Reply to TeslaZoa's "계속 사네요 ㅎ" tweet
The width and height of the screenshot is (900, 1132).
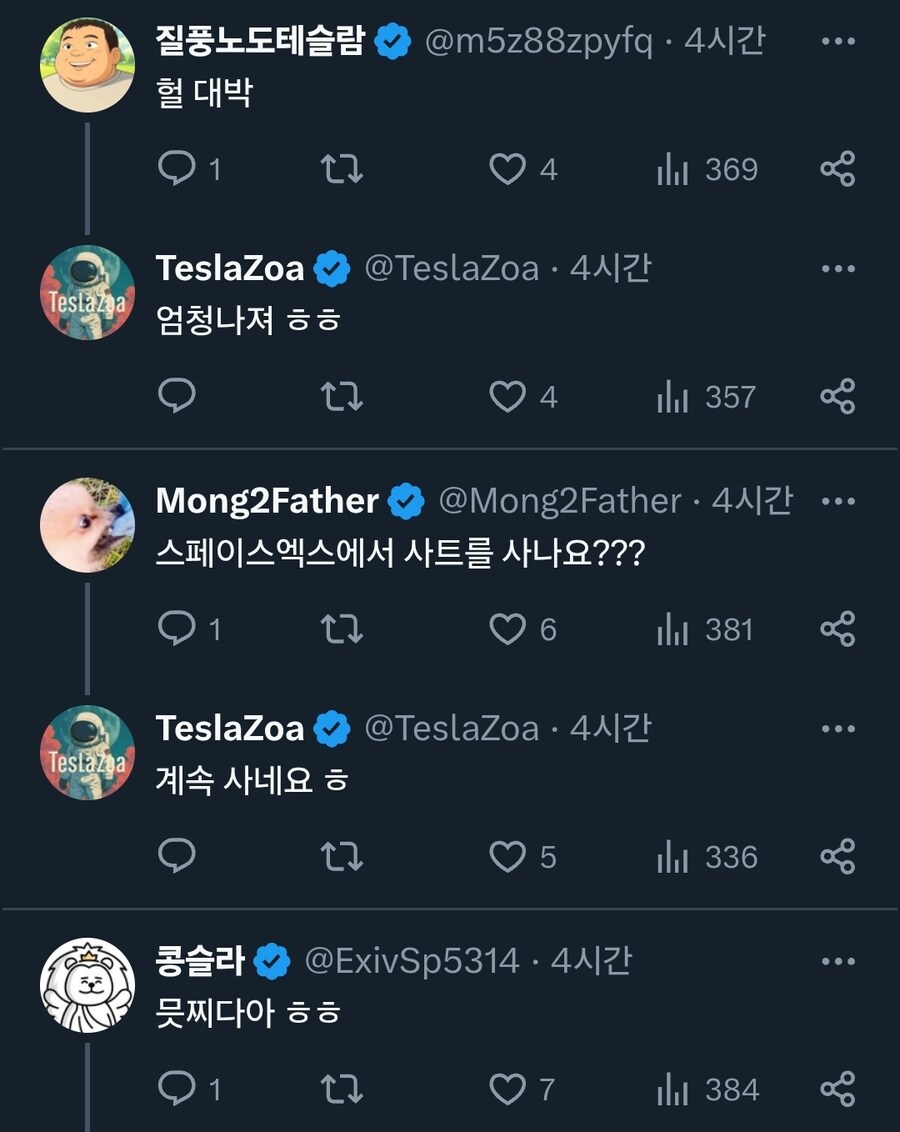178,857
